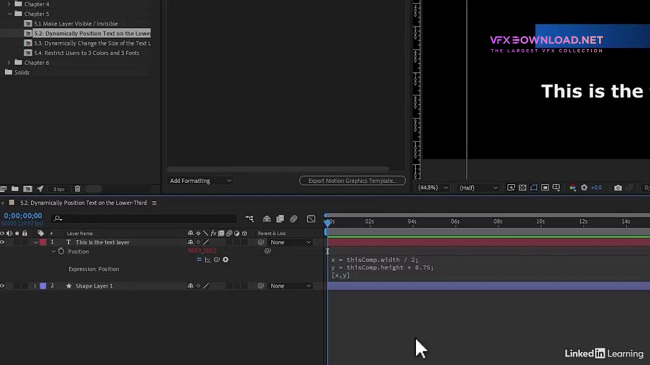Click the 0;00;00;00 current time display
The height and width of the screenshot is (365, 650).
tap(23, 216)
